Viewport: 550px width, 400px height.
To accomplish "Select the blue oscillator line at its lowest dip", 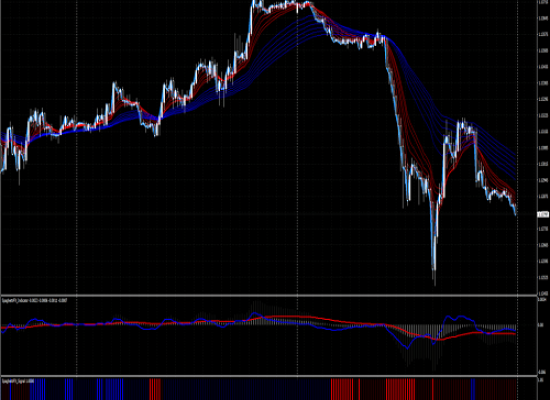I will 407,348.
